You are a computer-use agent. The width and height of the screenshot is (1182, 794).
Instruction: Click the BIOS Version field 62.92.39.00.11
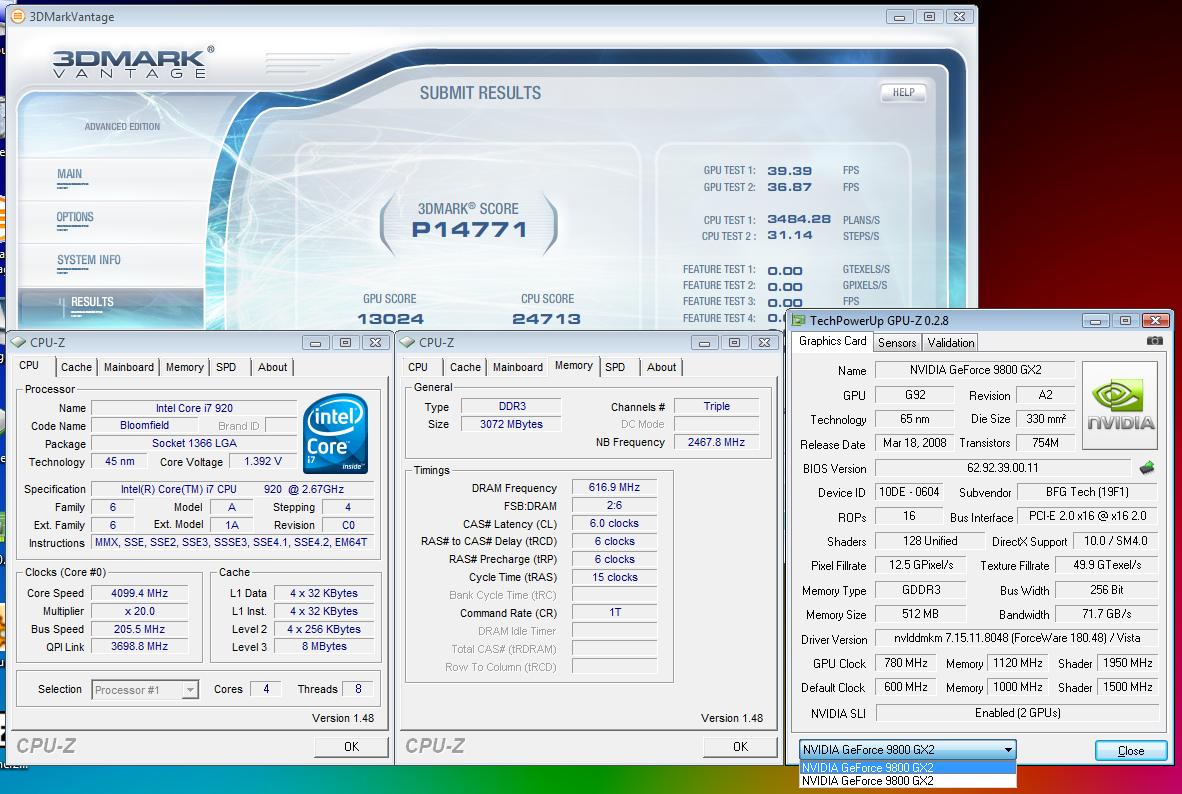[1002, 468]
